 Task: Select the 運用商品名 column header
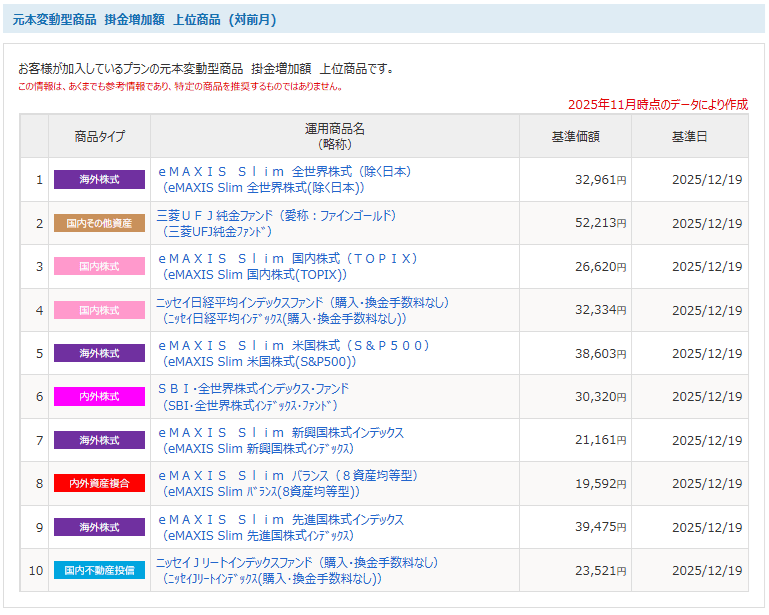point(334,136)
